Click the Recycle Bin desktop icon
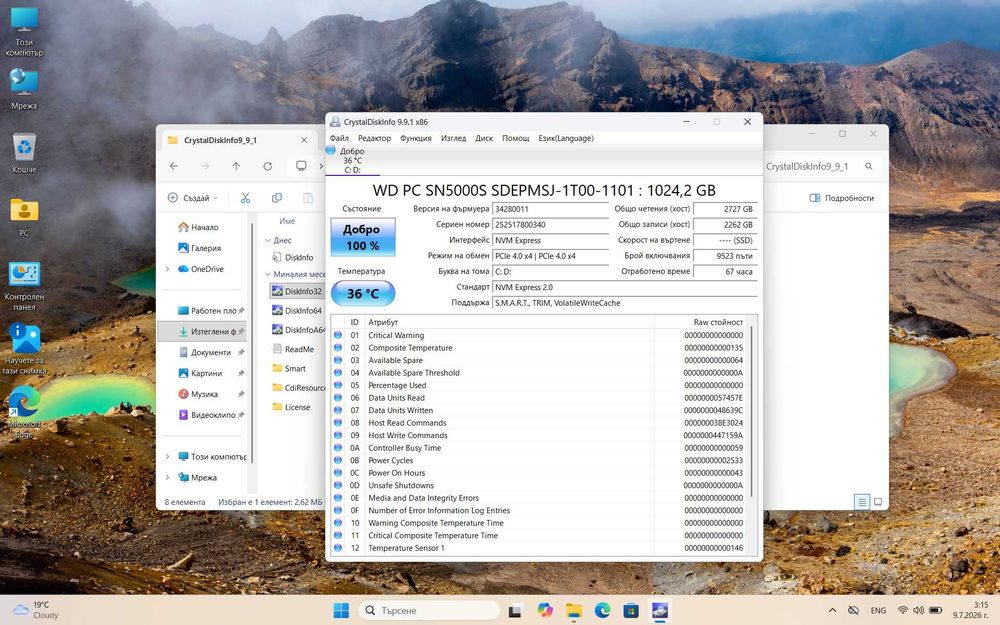 coord(24,153)
